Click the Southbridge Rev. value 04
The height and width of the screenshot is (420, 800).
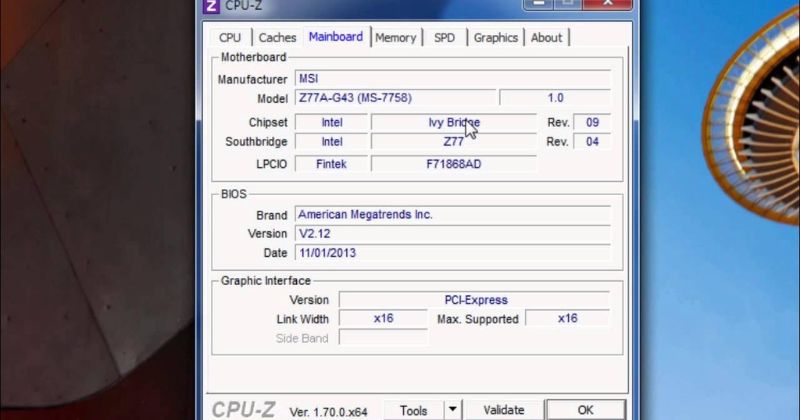(x=592, y=142)
